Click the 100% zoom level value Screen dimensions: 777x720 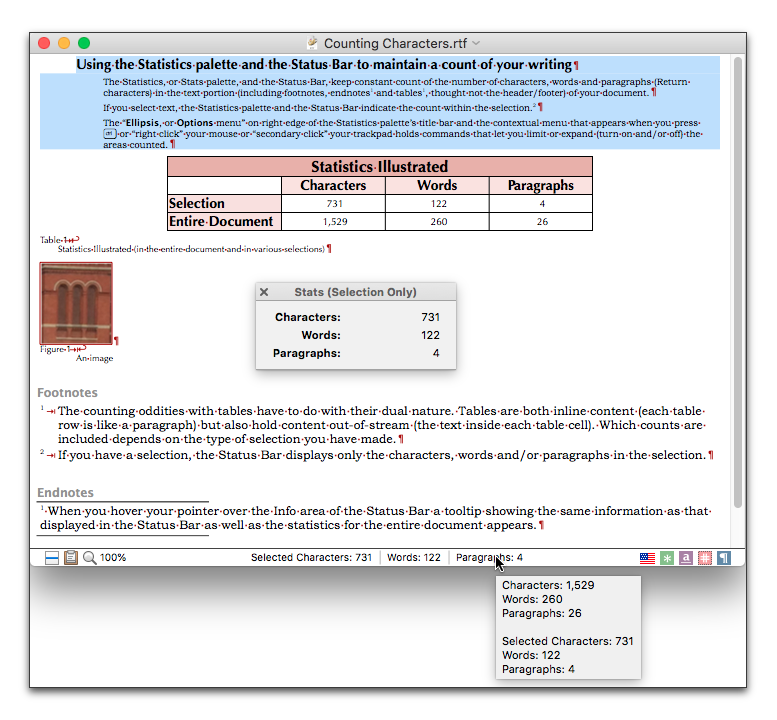coord(113,557)
